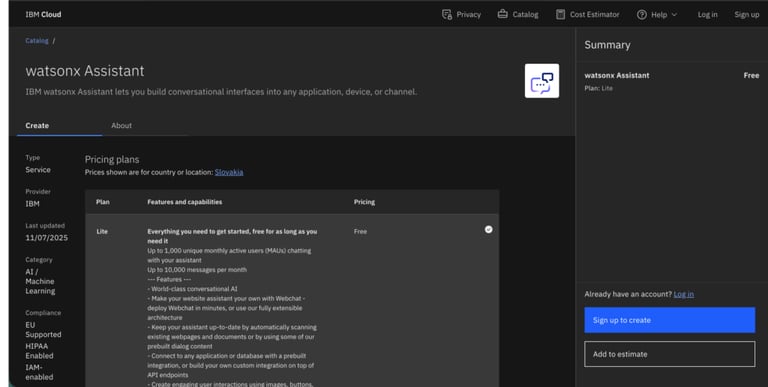This screenshot has width=768, height=387.
Task: Click the Add to estimate button
Action: point(670,354)
